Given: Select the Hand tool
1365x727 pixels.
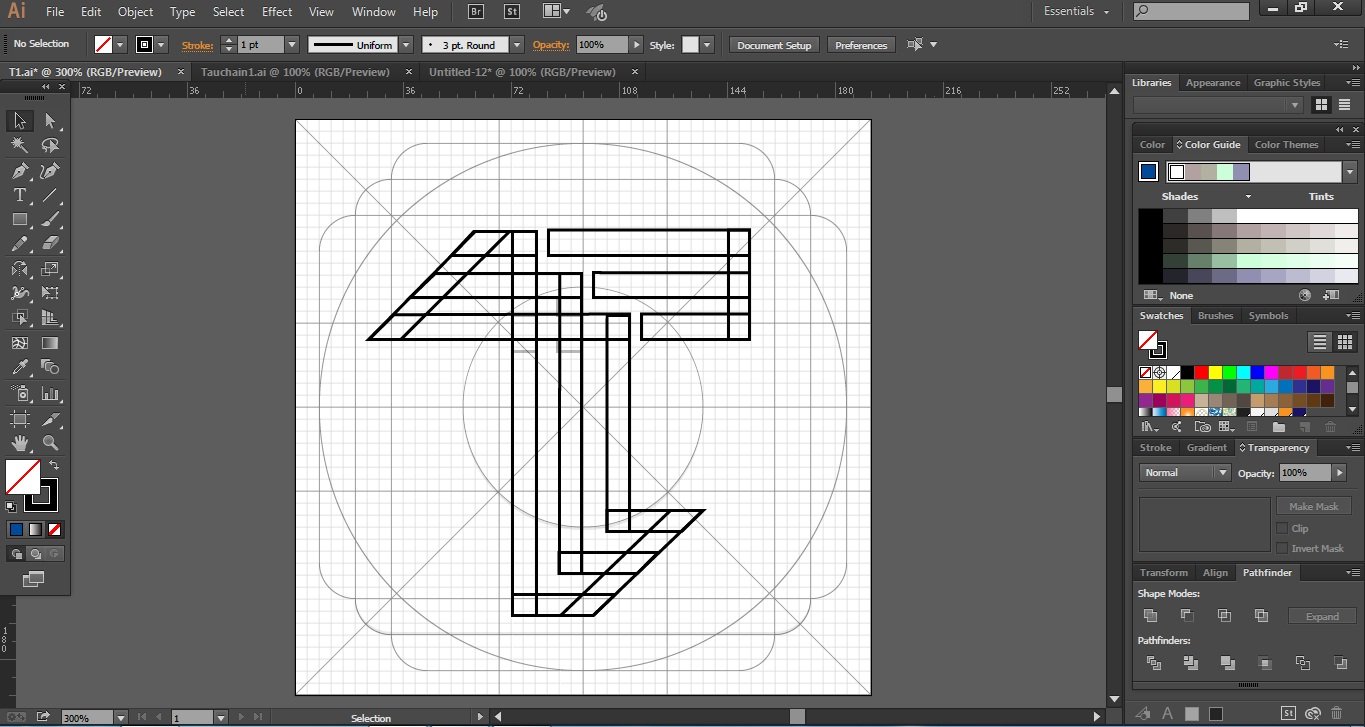Looking at the screenshot, I should (19, 443).
